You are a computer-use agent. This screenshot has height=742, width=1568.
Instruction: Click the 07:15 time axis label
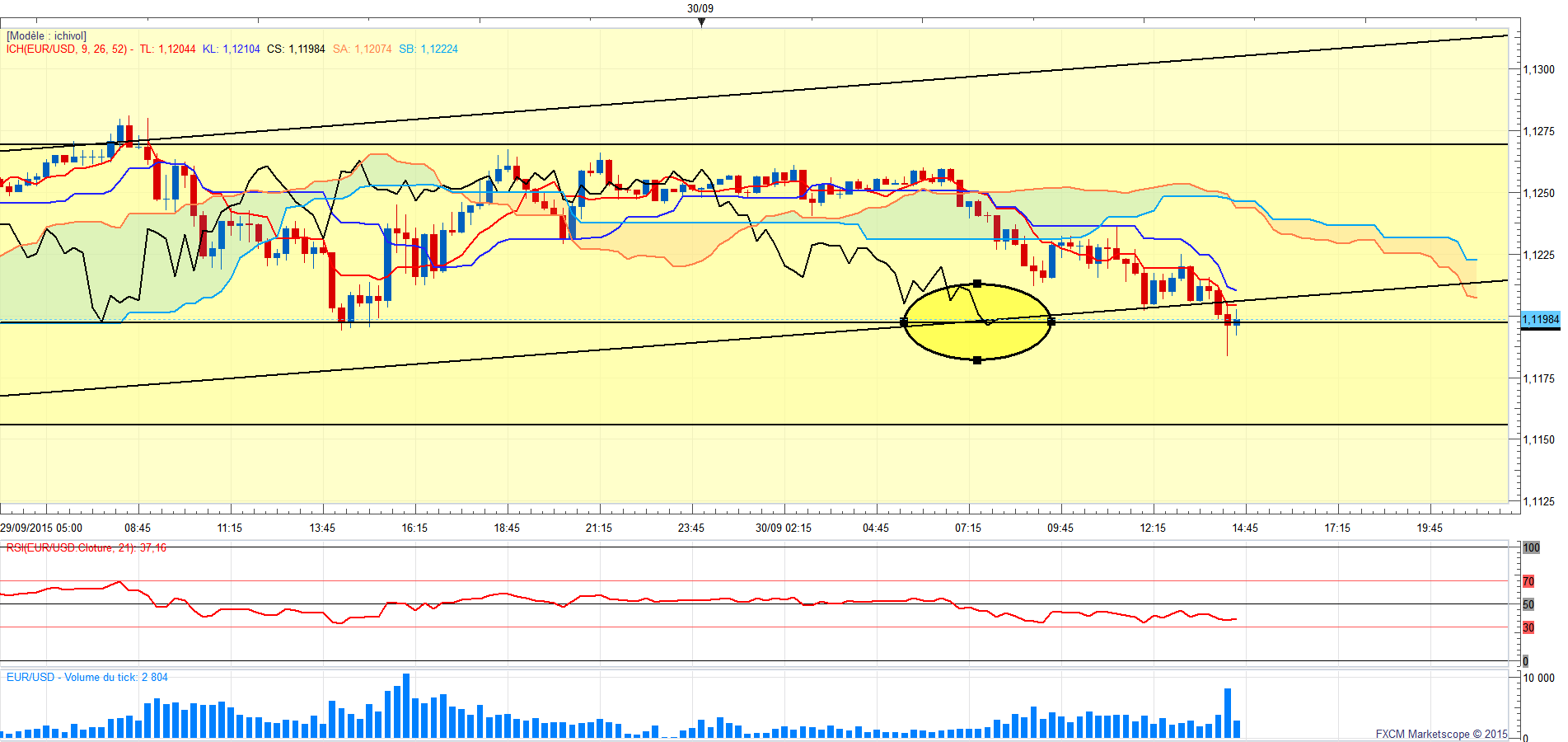tap(968, 528)
